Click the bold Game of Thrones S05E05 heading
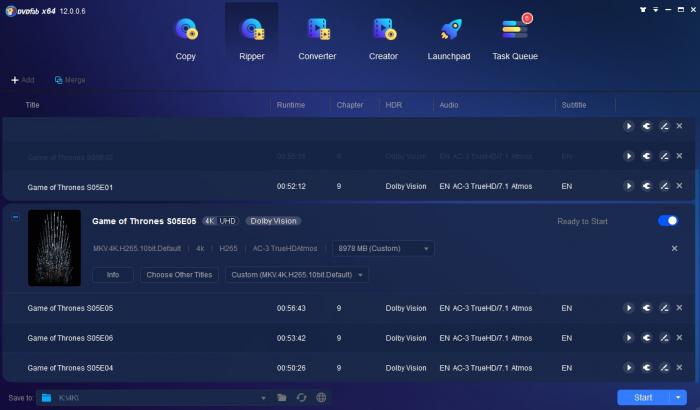Image resolution: width=700 pixels, height=410 pixels. click(x=144, y=221)
